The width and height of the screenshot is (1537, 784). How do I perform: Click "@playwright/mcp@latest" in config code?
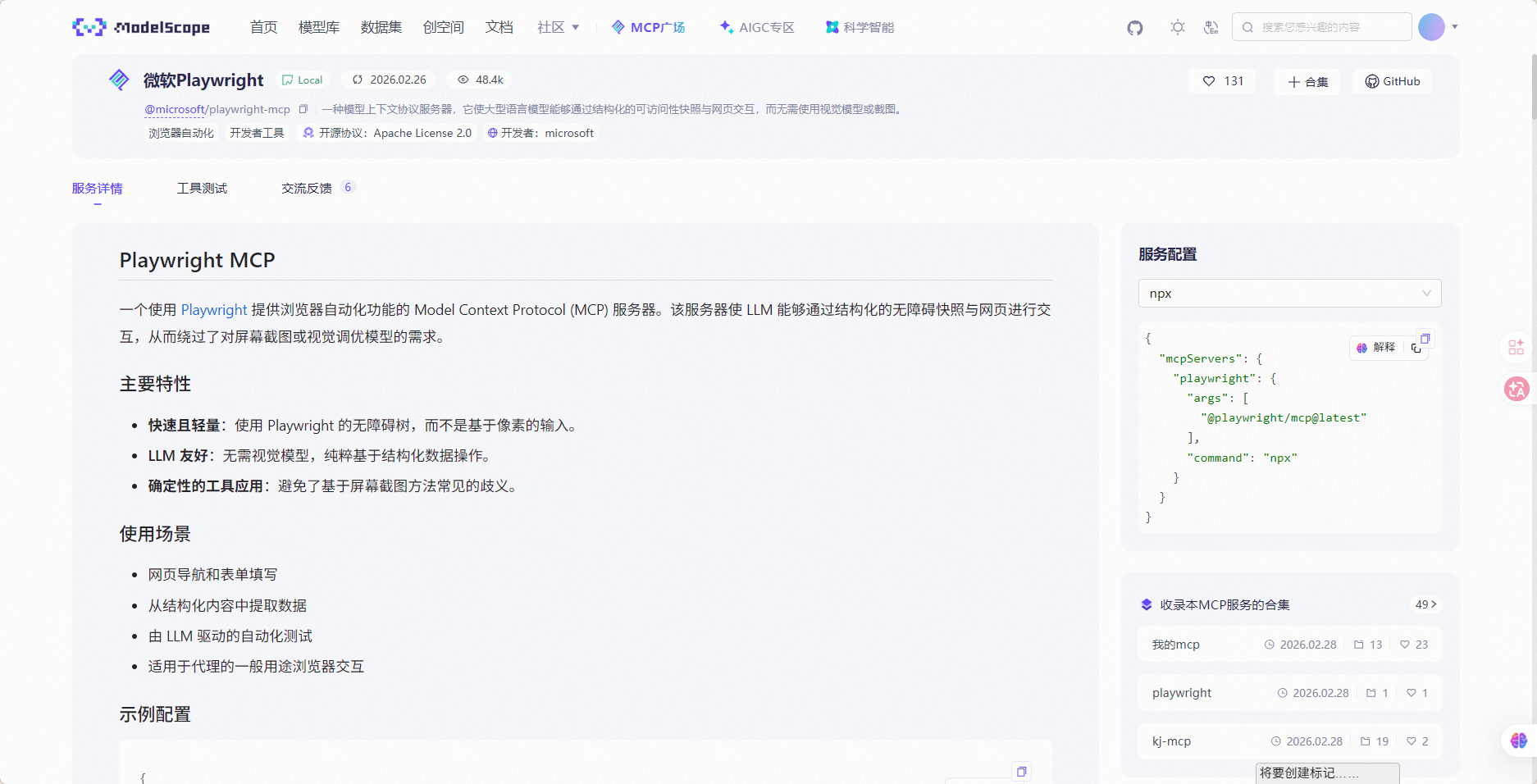1284,418
